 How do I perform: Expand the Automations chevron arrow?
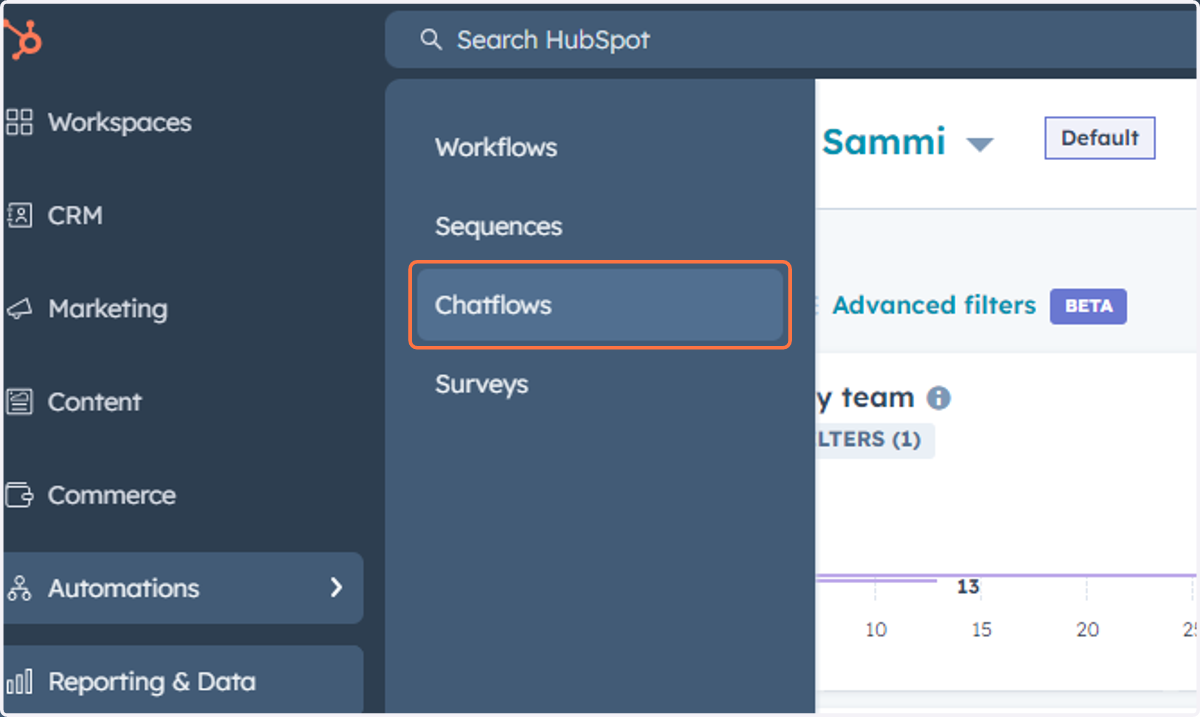(x=336, y=588)
